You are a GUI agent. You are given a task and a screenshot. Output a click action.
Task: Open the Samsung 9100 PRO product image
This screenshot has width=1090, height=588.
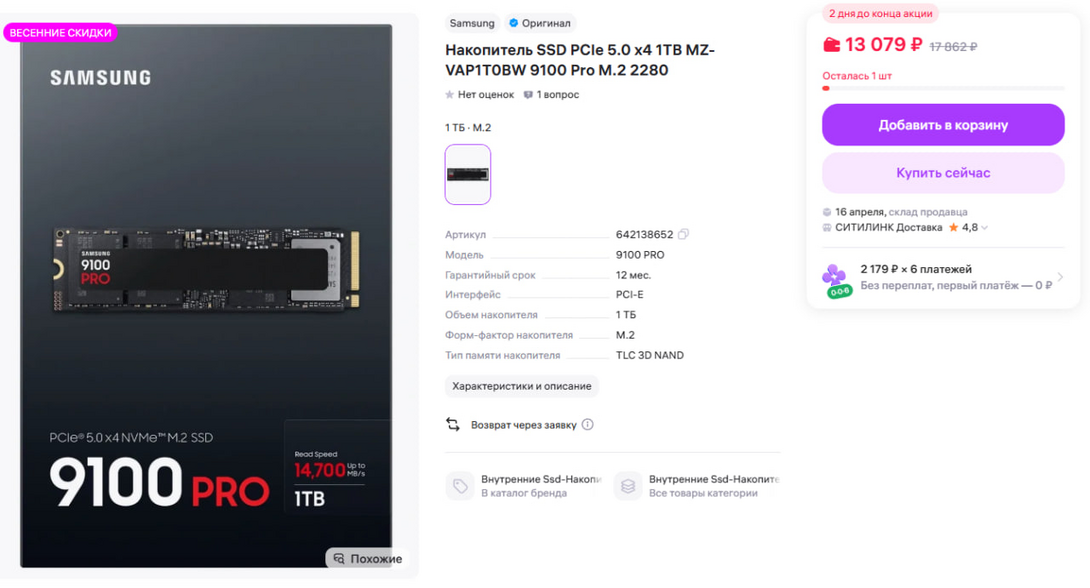point(206,290)
